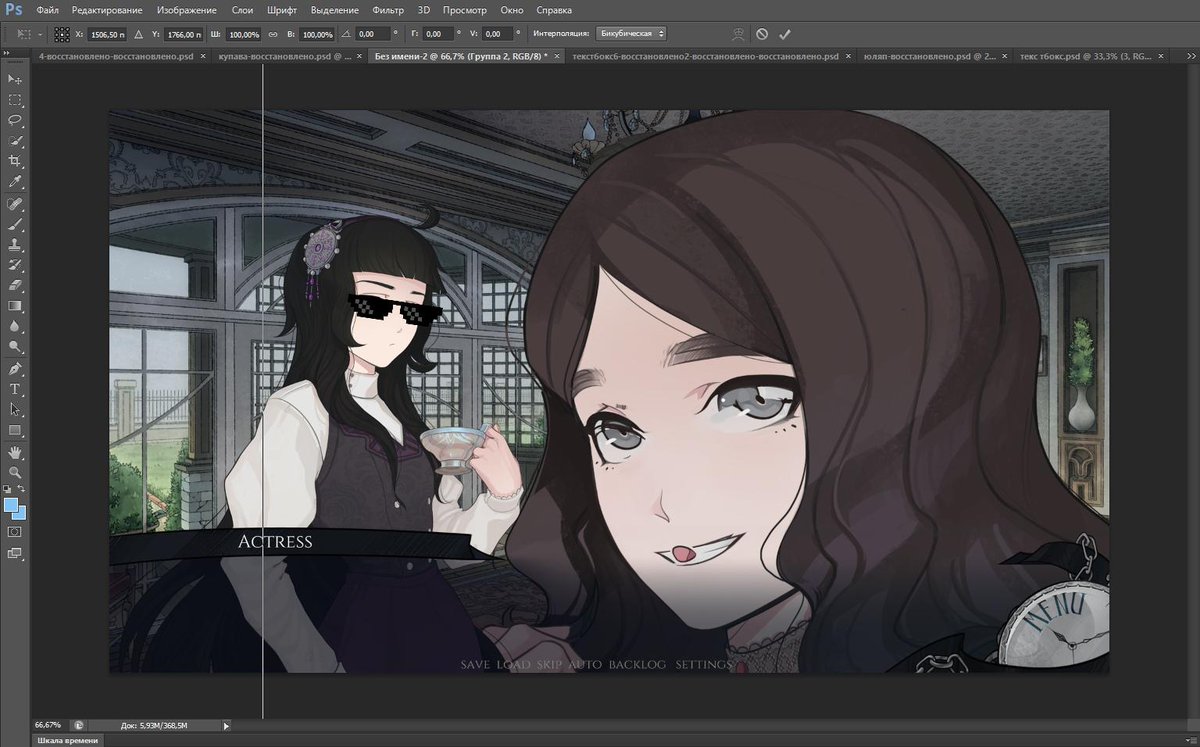The height and width of the screenshot is (747, 1200).
Task: Click the Y position field
Action: pyautogui.click(x=185, y=34)
